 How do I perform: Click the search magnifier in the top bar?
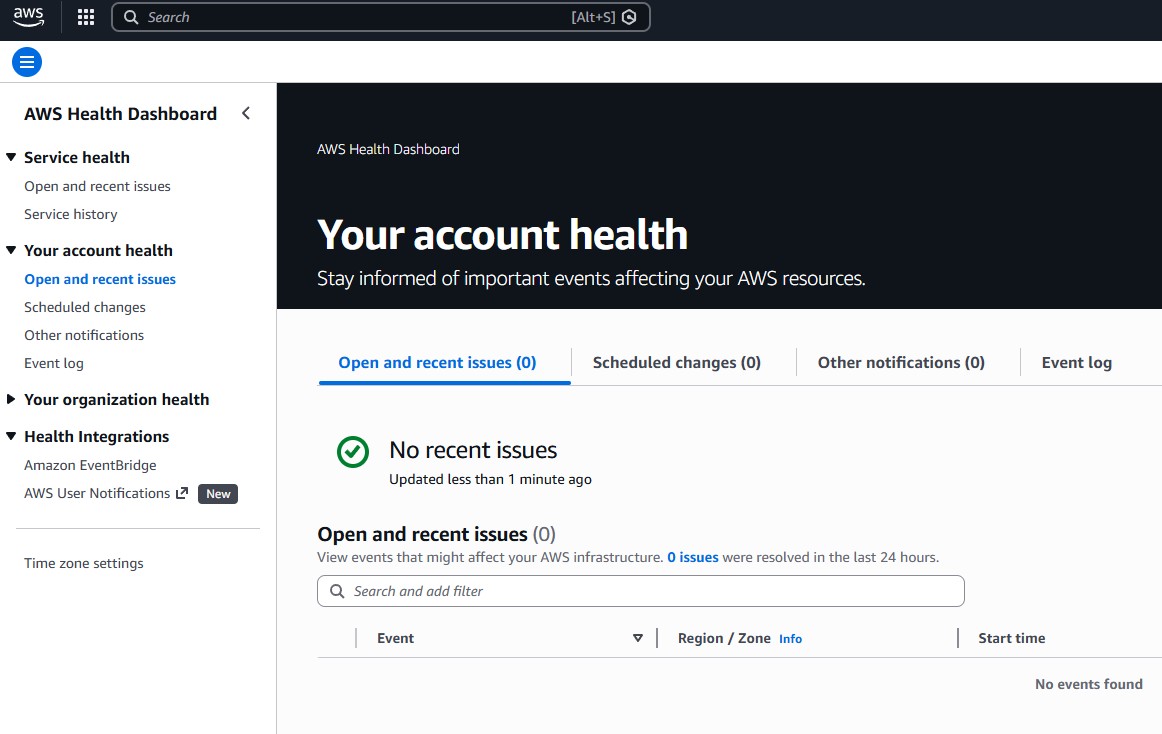tap(131, 17)
